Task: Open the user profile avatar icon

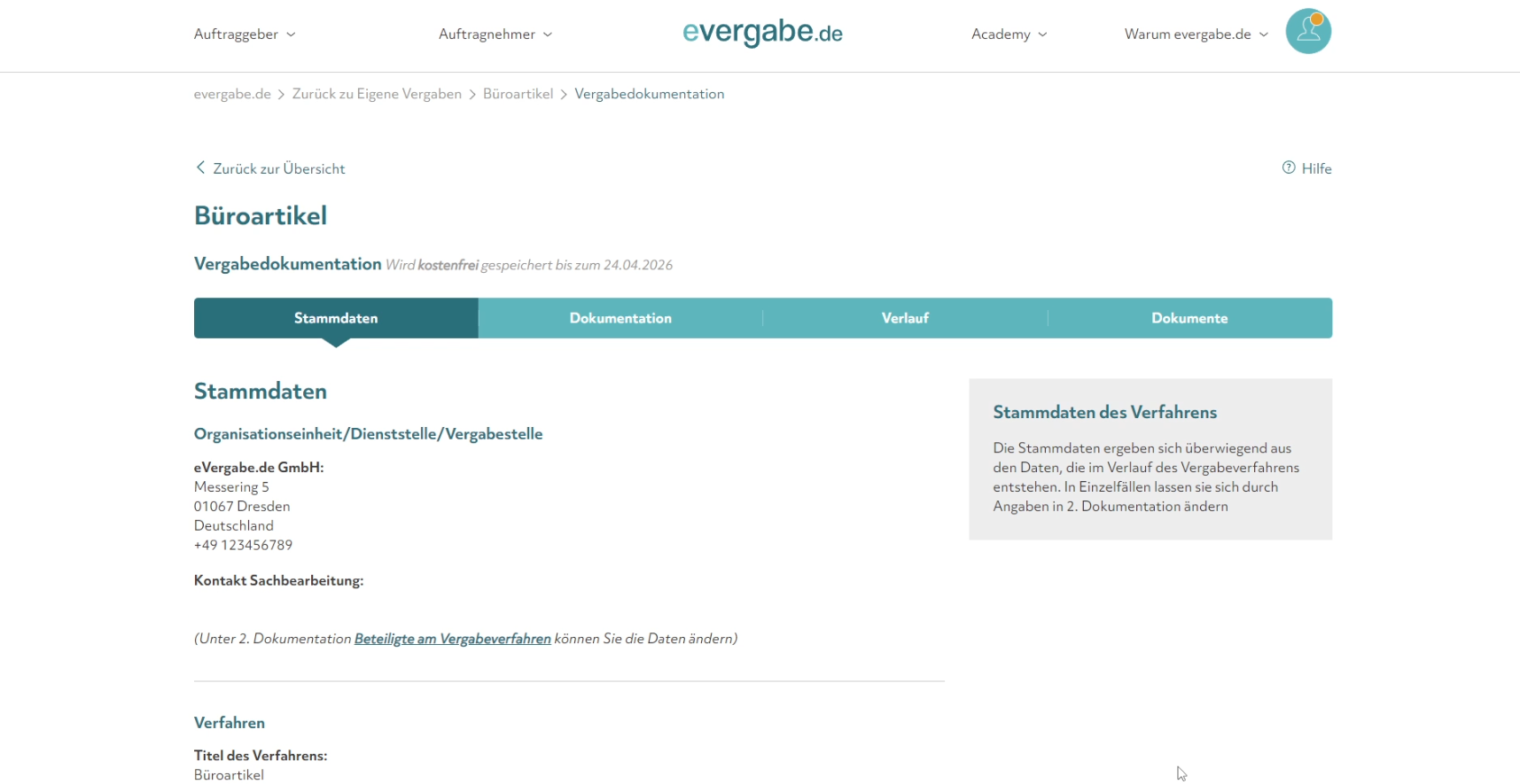Action: [x=1308, y=31]
